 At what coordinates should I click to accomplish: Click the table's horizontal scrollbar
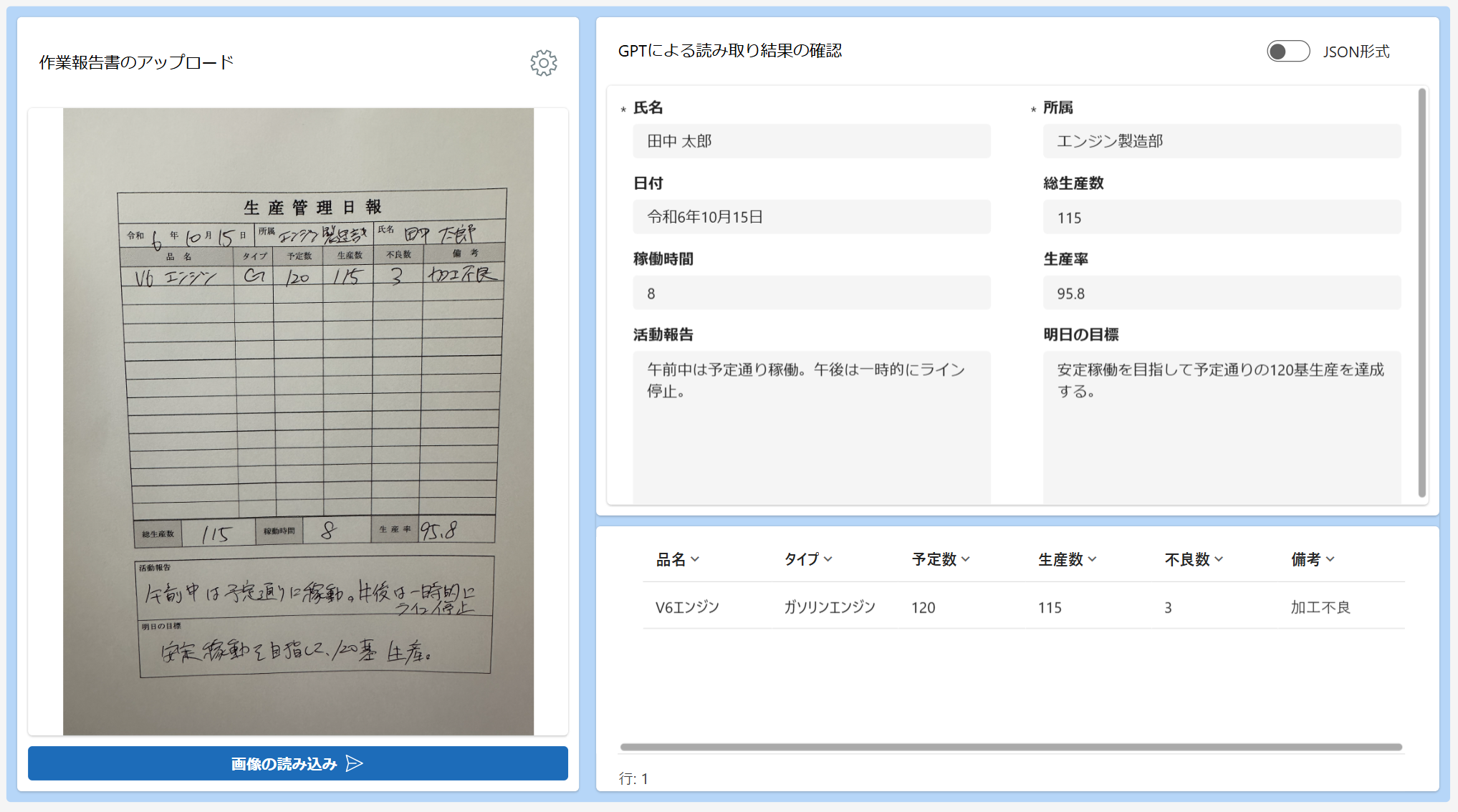(1010, 747)
